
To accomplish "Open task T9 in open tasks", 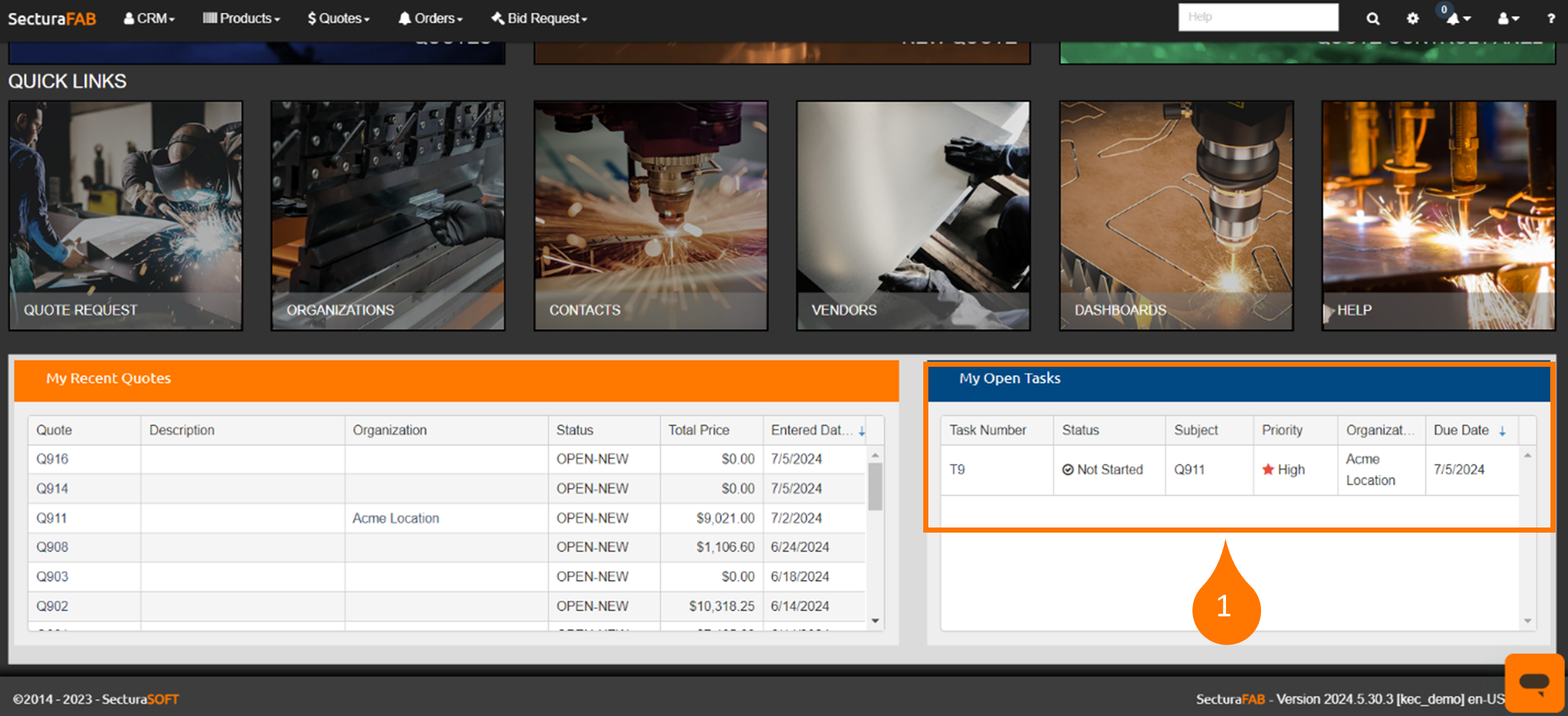I will (x=957, y=470).
